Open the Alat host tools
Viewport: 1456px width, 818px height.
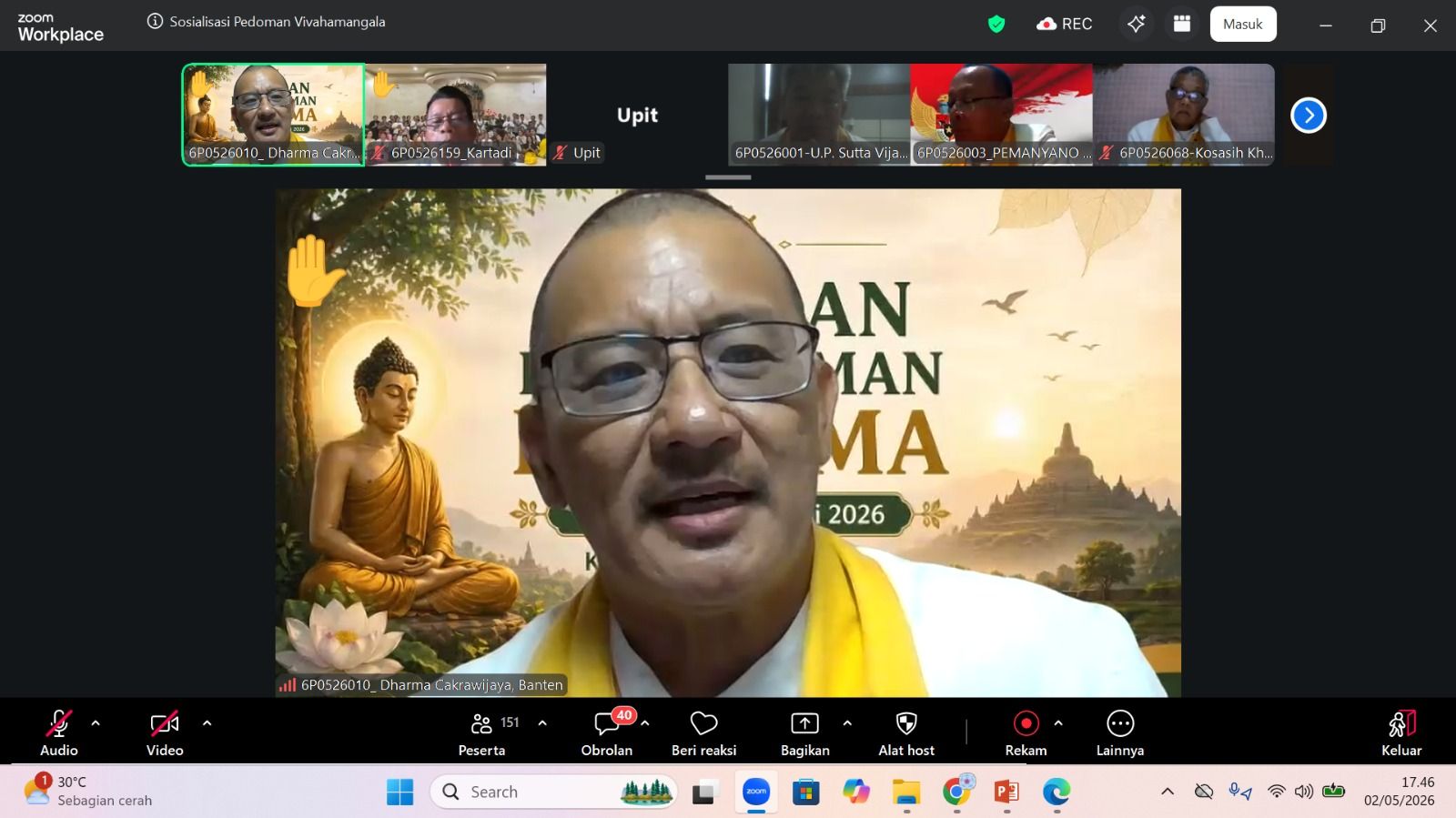coord(906,732)
